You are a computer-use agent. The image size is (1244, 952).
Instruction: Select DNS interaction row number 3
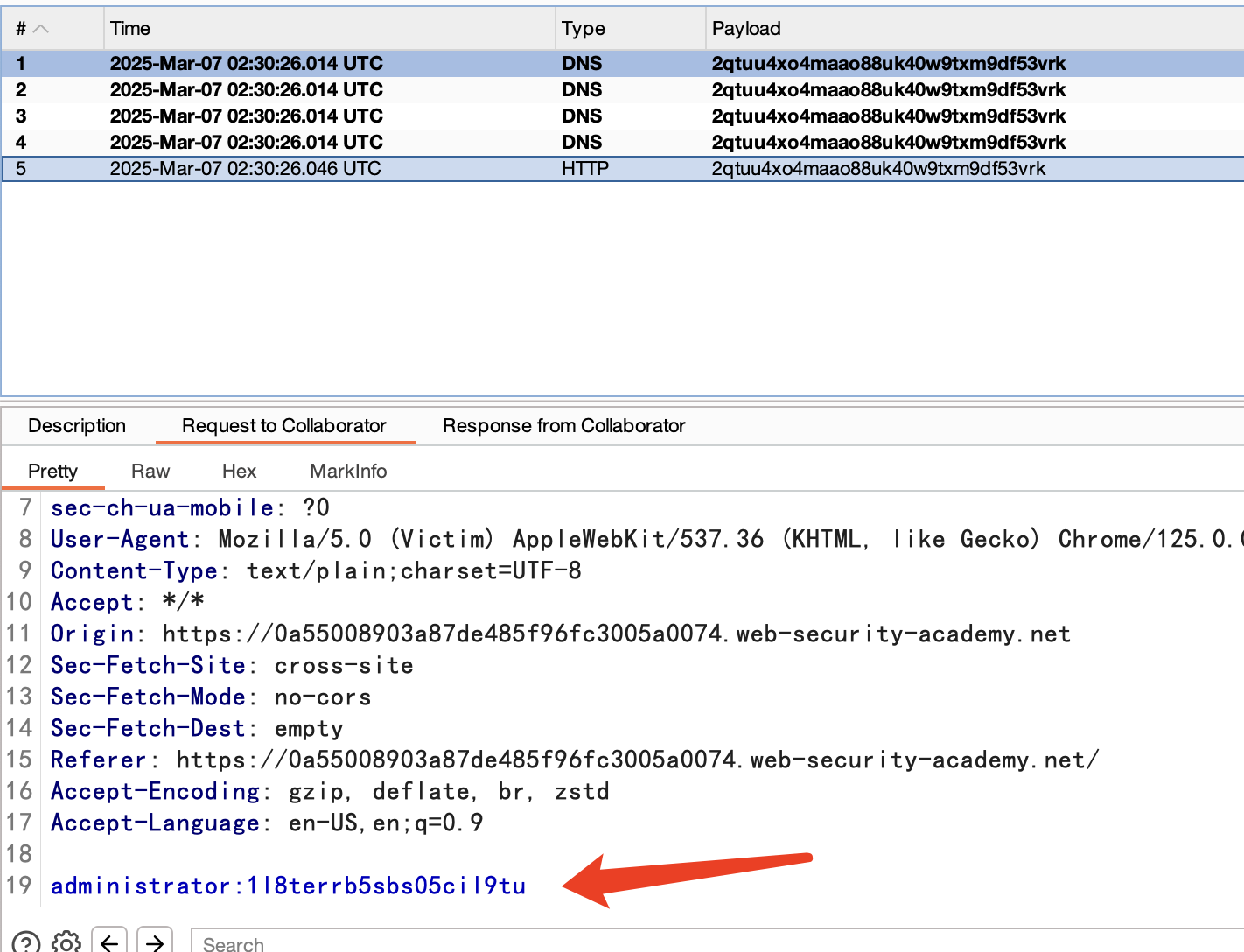525,116
